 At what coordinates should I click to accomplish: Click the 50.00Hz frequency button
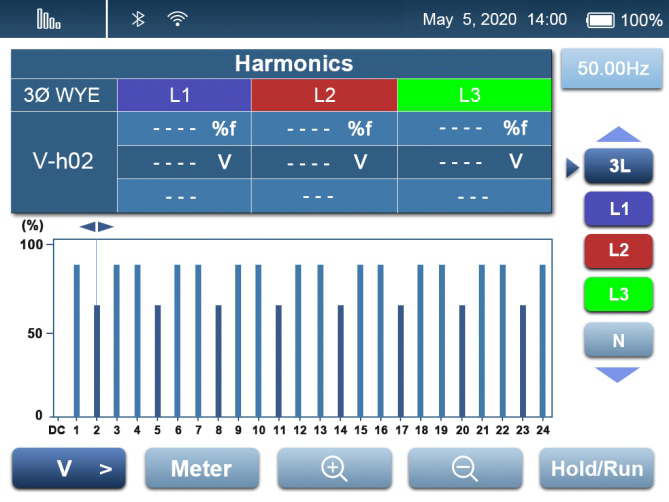click(x=612, y=69)
